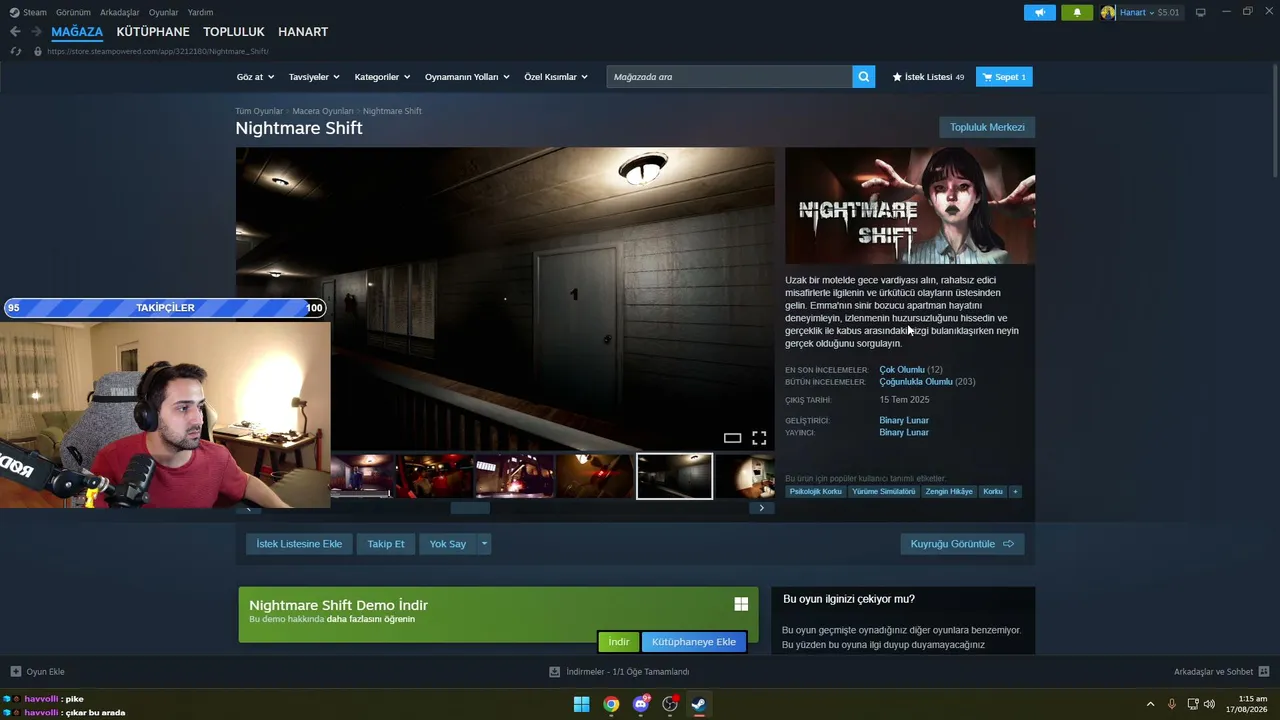Click the Hanart profile avatar

point(1108,12)
